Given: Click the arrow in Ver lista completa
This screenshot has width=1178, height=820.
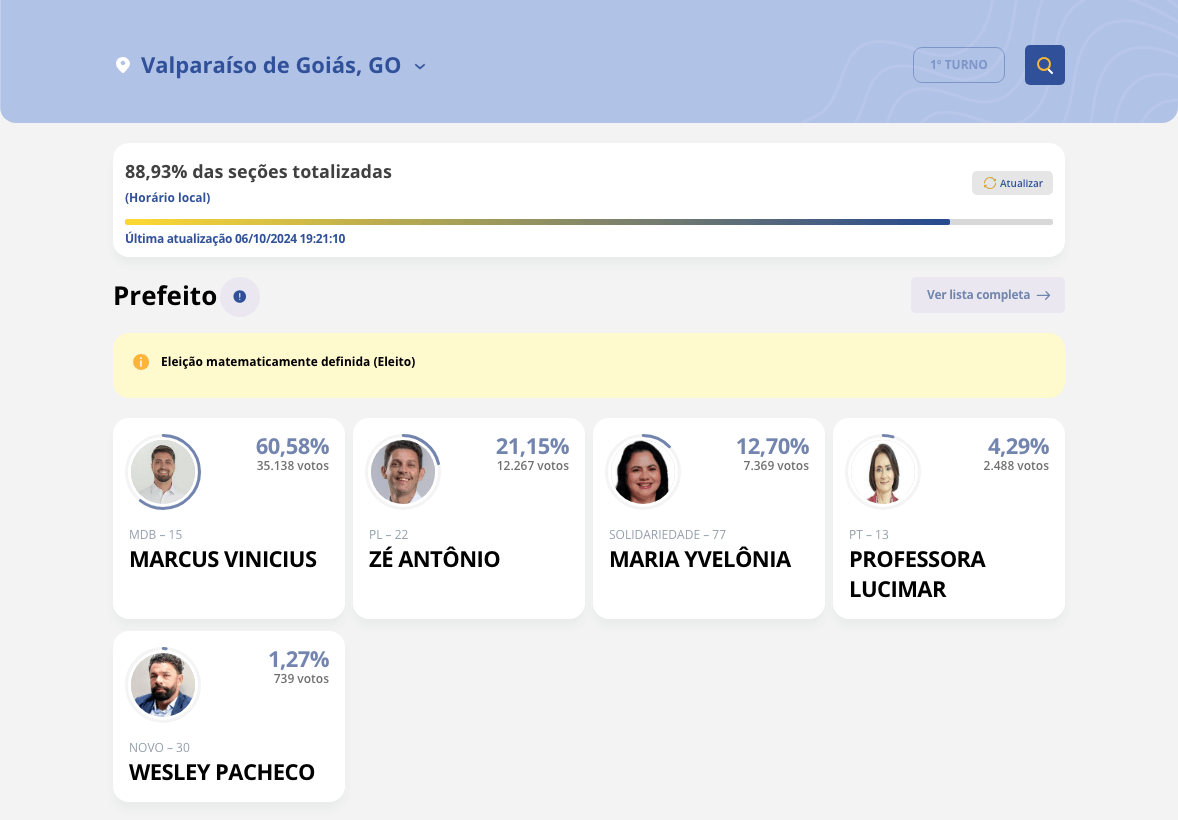Looking at the screenshot, I should (x=1043, y=295).
